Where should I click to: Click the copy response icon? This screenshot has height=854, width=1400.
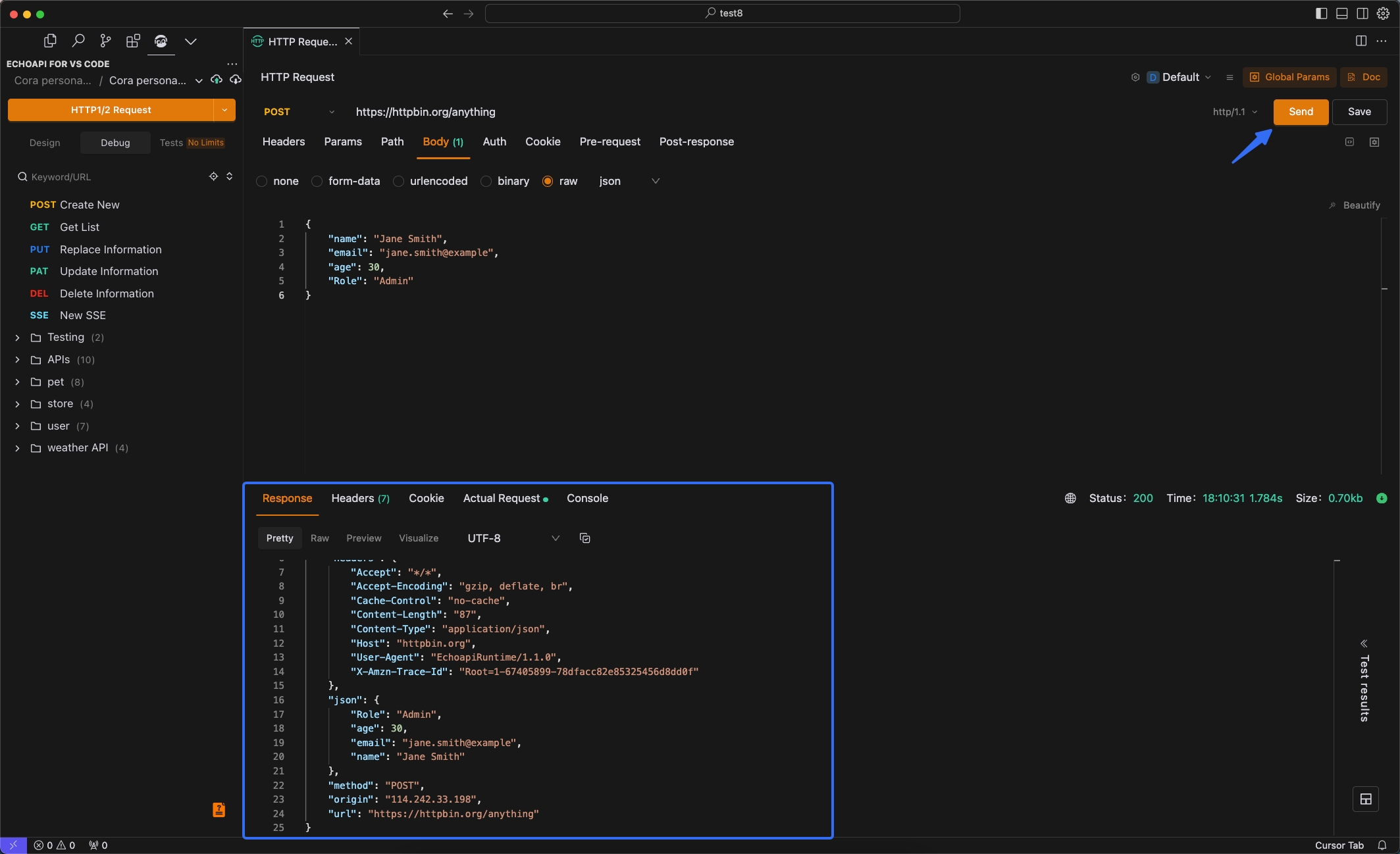pyautogui.click(x=585, y=538)
